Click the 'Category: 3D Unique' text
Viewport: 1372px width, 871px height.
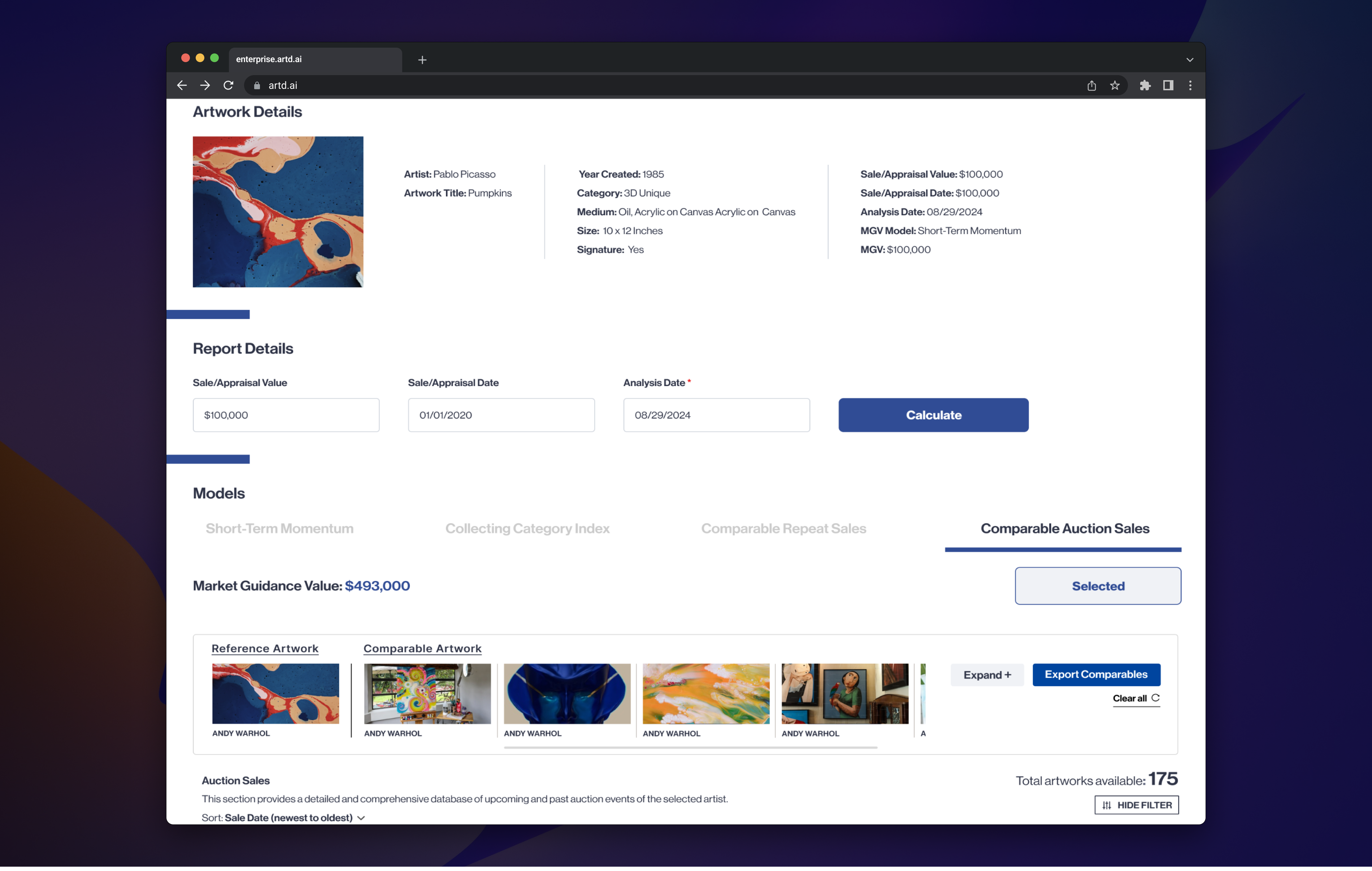point(623,193)
